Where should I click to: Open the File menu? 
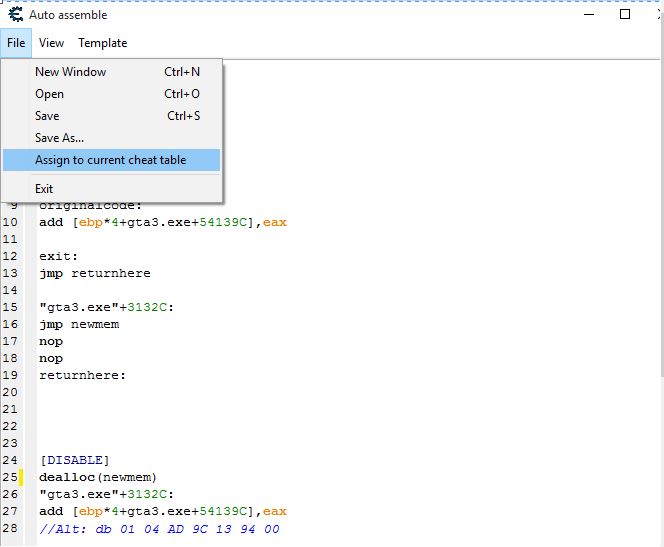[x=16, y=43]
